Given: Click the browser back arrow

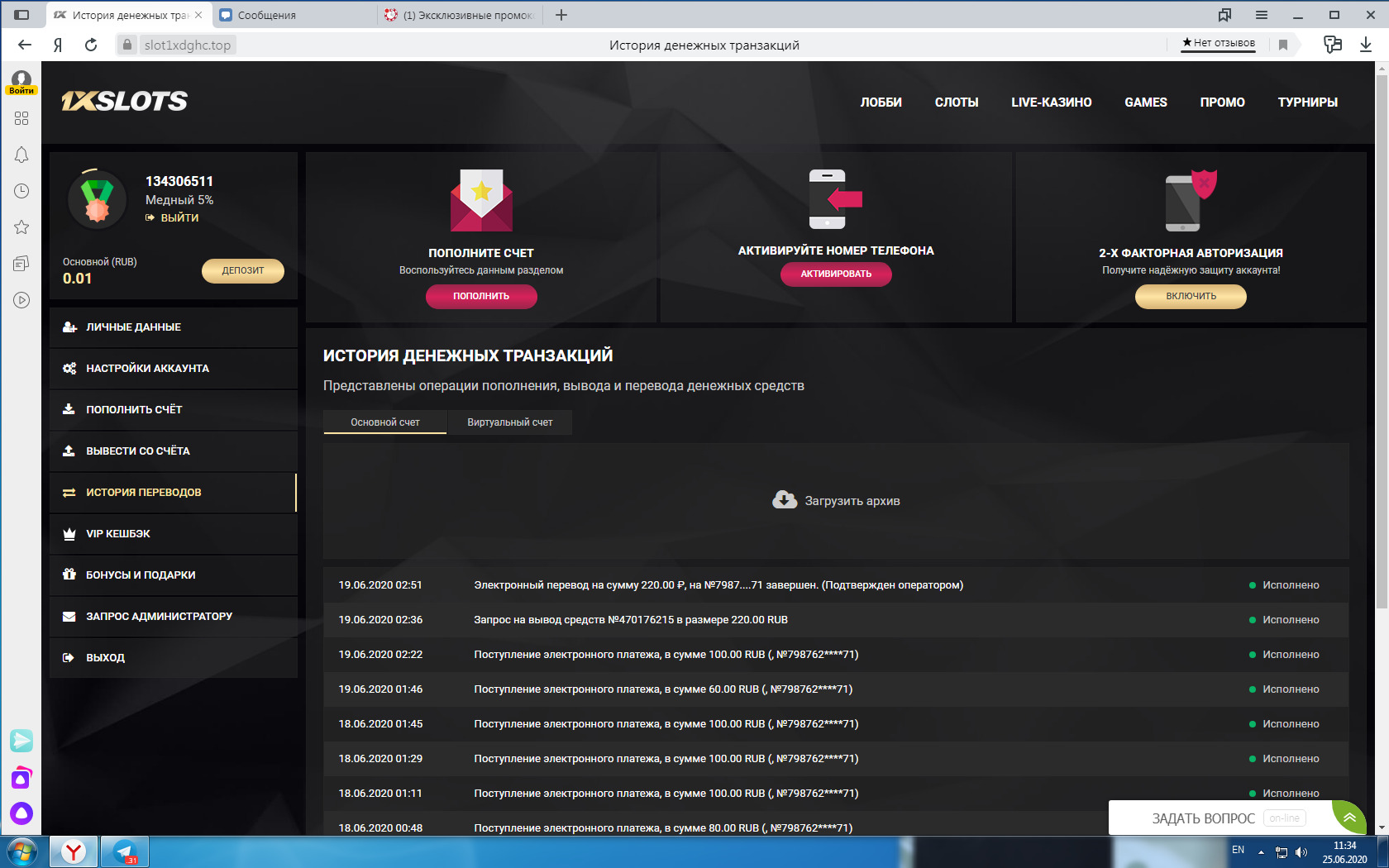Looking at the screenshot, I should [25, 45].
